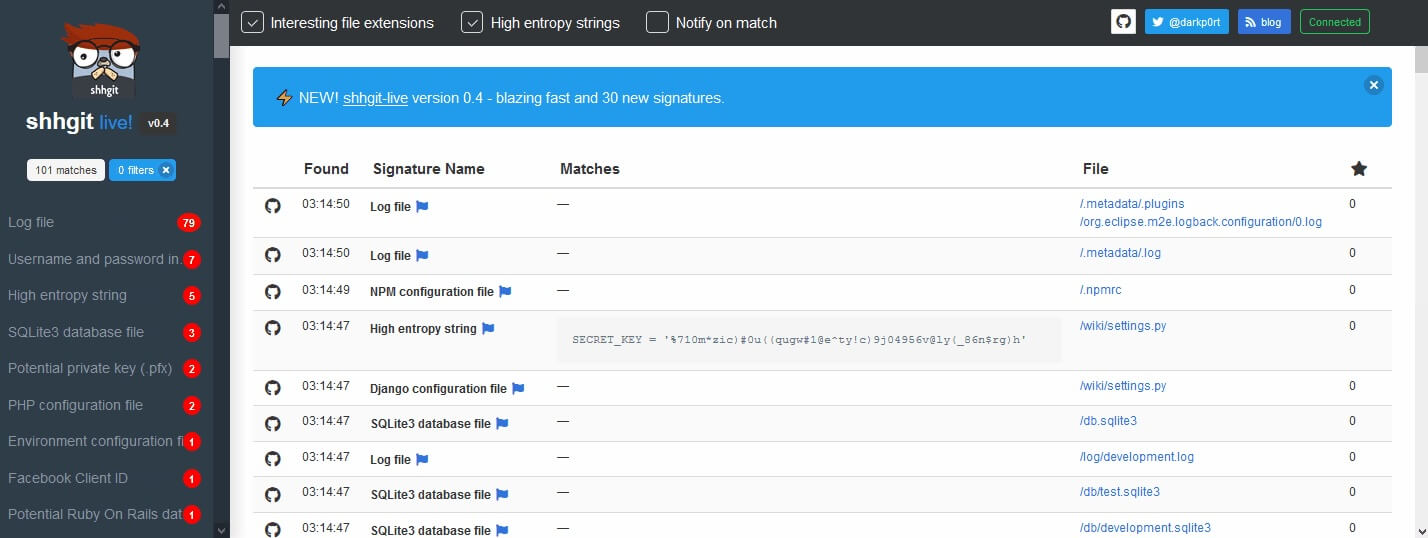This screenshot has height=538, width=1428.
Task: Toggle the Interesting file extensions checkbox
Action: pyautogui.click(x=253, y=22)
